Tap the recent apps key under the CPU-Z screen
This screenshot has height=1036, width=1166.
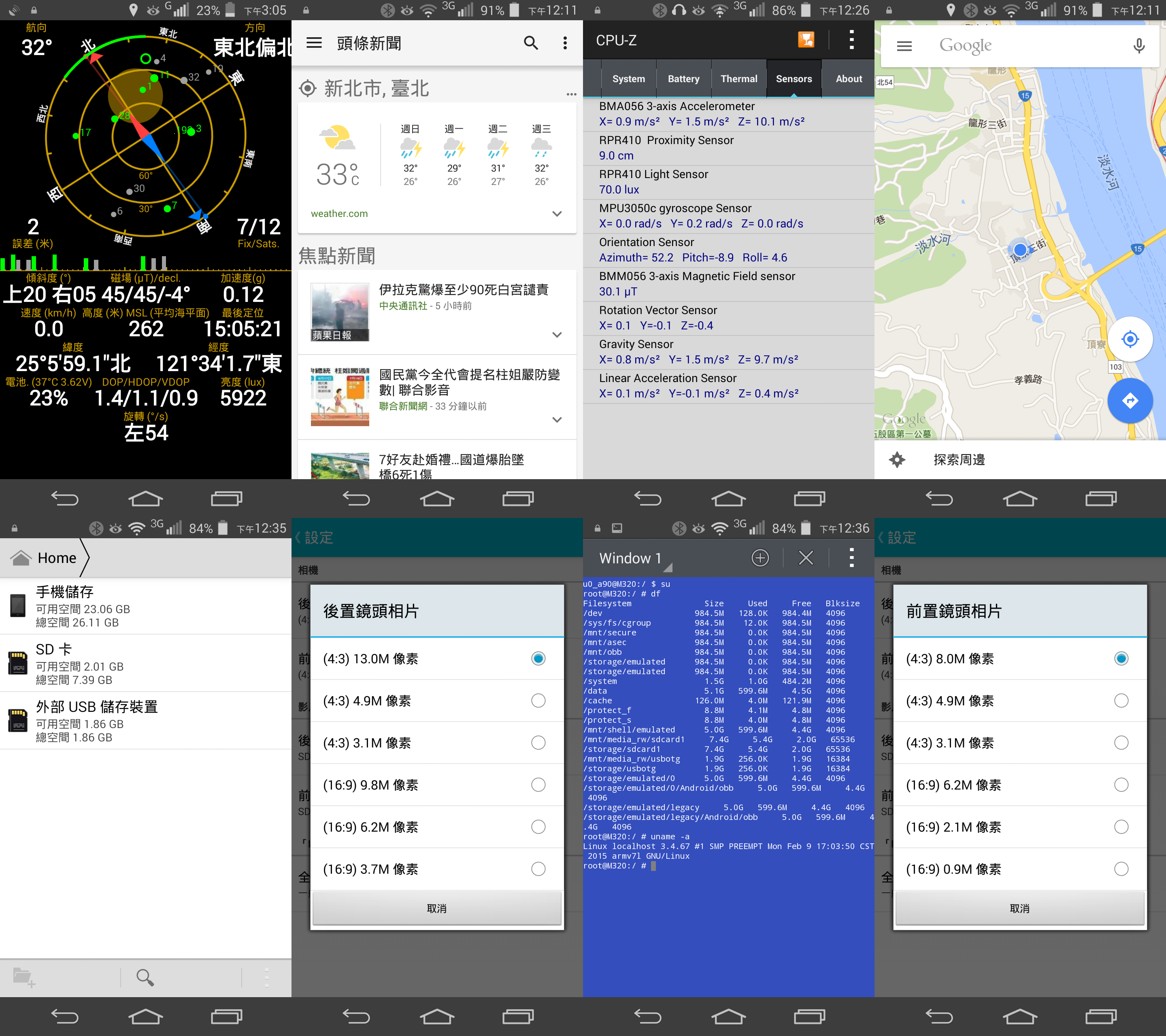[x=809, y=499]
